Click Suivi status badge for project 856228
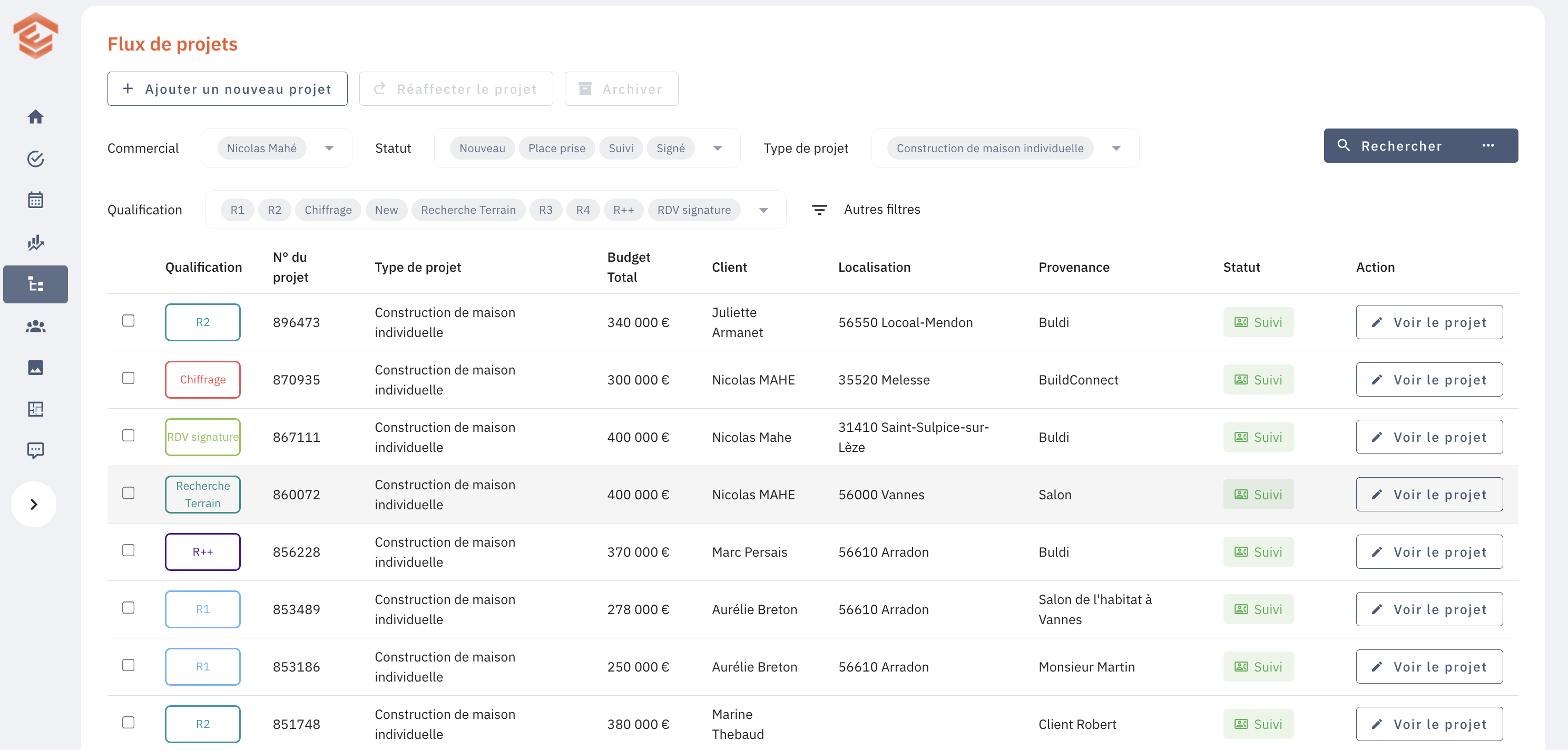This screenshot has height=750, width=1568. tap(1258, 552)
